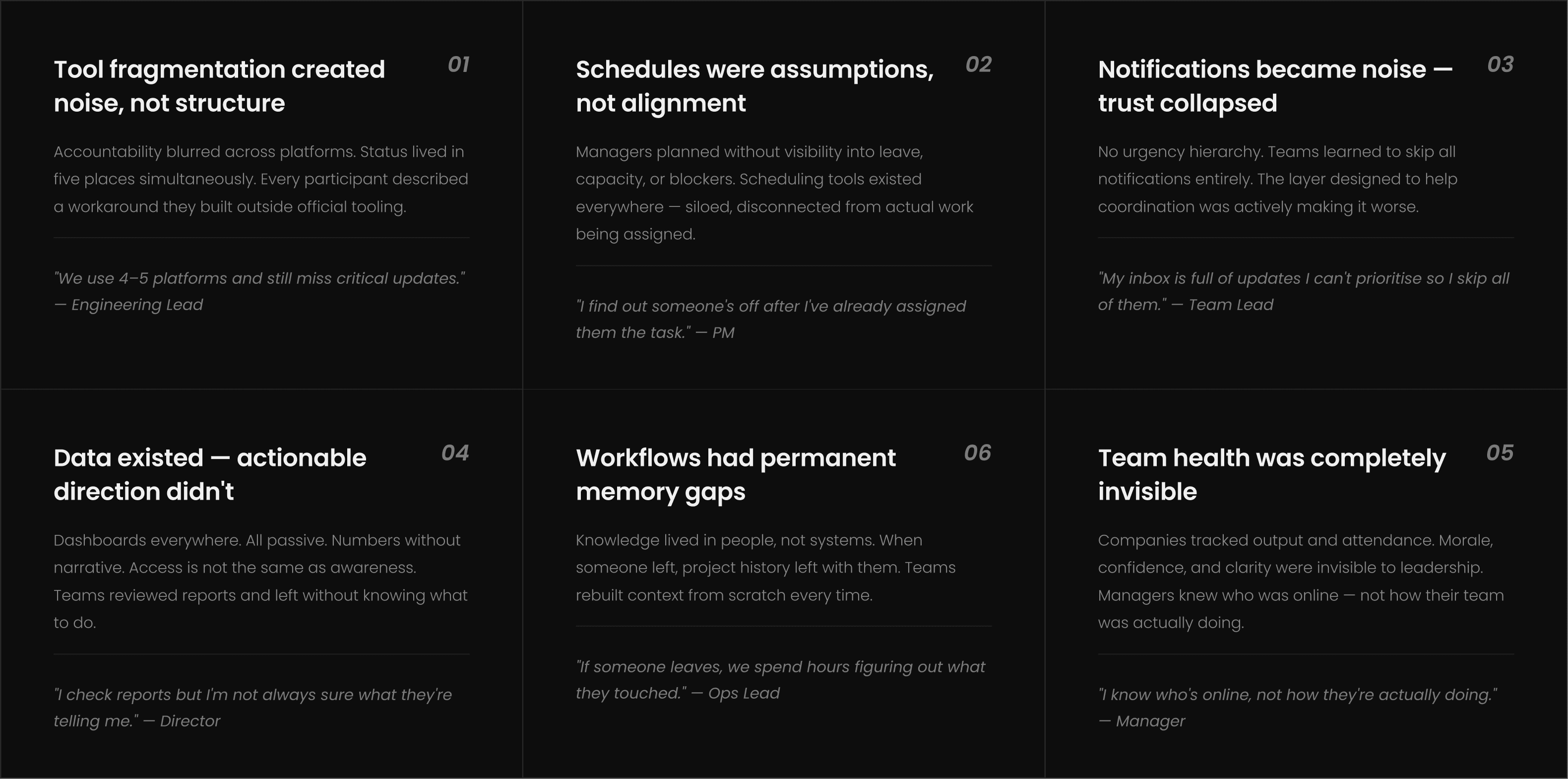Click the Team Lead inbox quote
The width and height of the screenshot is (1568, 779).
pyautogui.click(x=1304, y=291)
